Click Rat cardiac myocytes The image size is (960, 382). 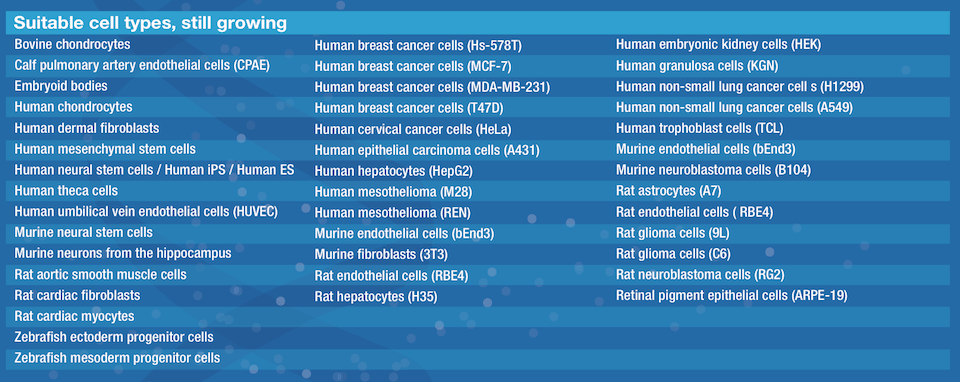click(74, 316)
